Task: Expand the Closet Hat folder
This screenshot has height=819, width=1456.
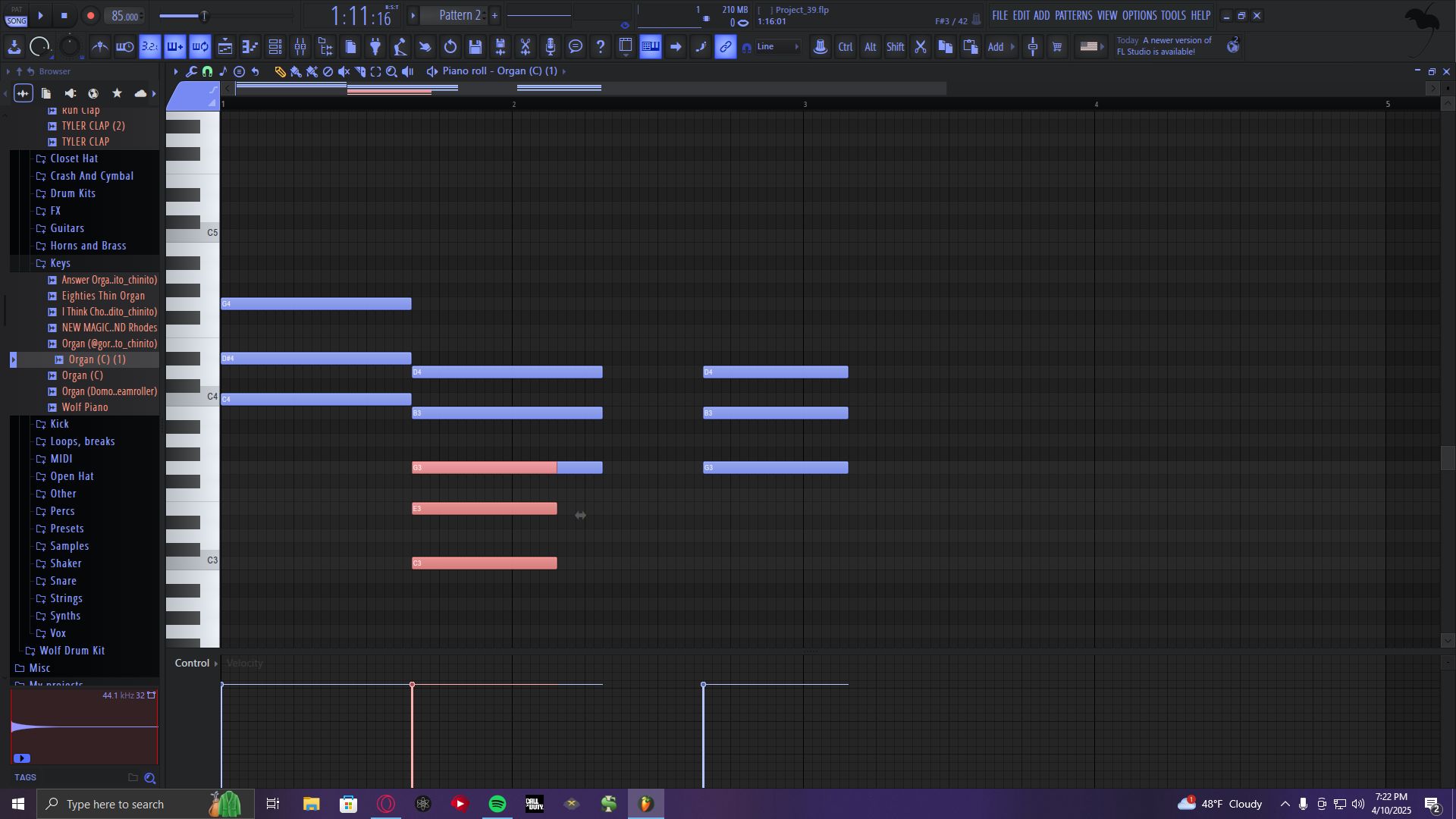Action: (x=74, y=158)
